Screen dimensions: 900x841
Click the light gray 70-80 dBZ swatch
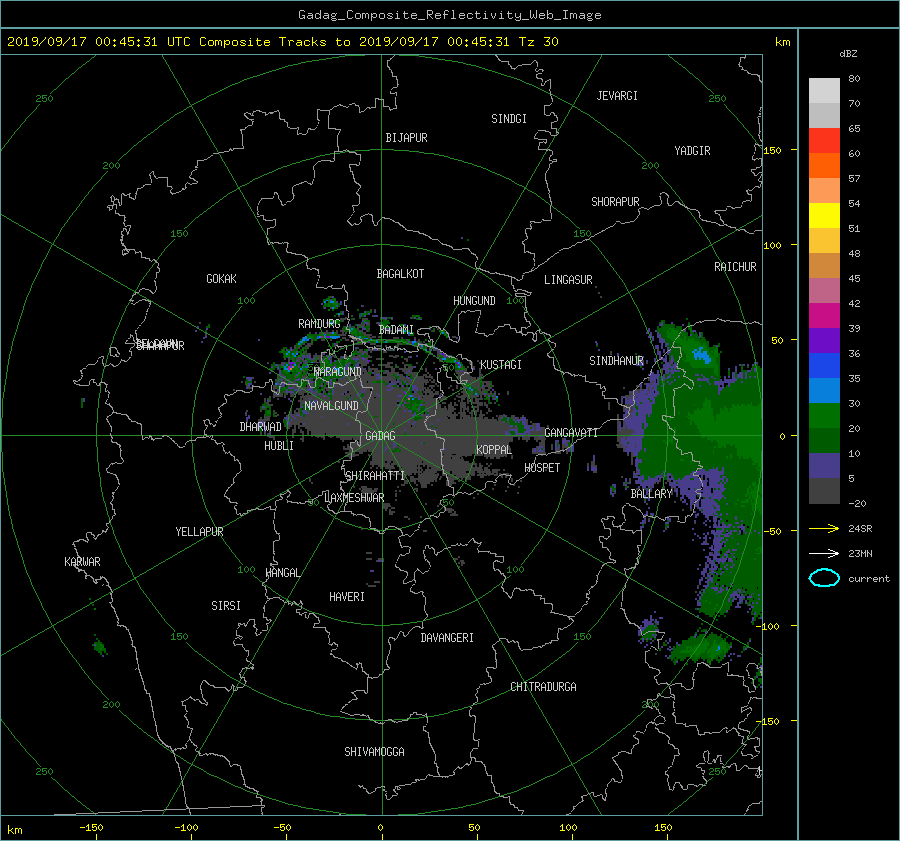point(824,90)
